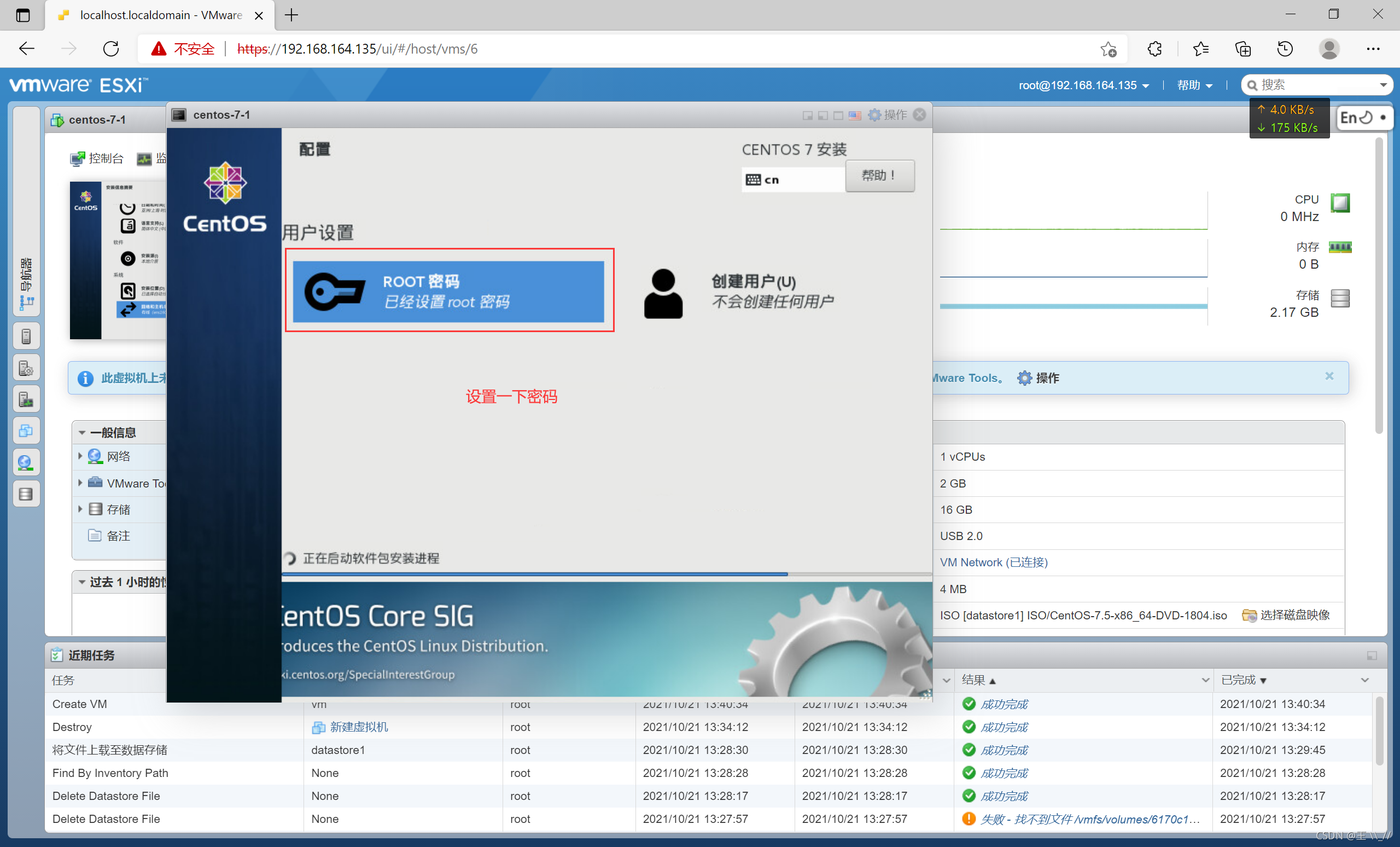The width and height of the screenshot is (1400, 847).
Task: Click the recent tasks vertical scrollbar
Action: (1379, 730)
